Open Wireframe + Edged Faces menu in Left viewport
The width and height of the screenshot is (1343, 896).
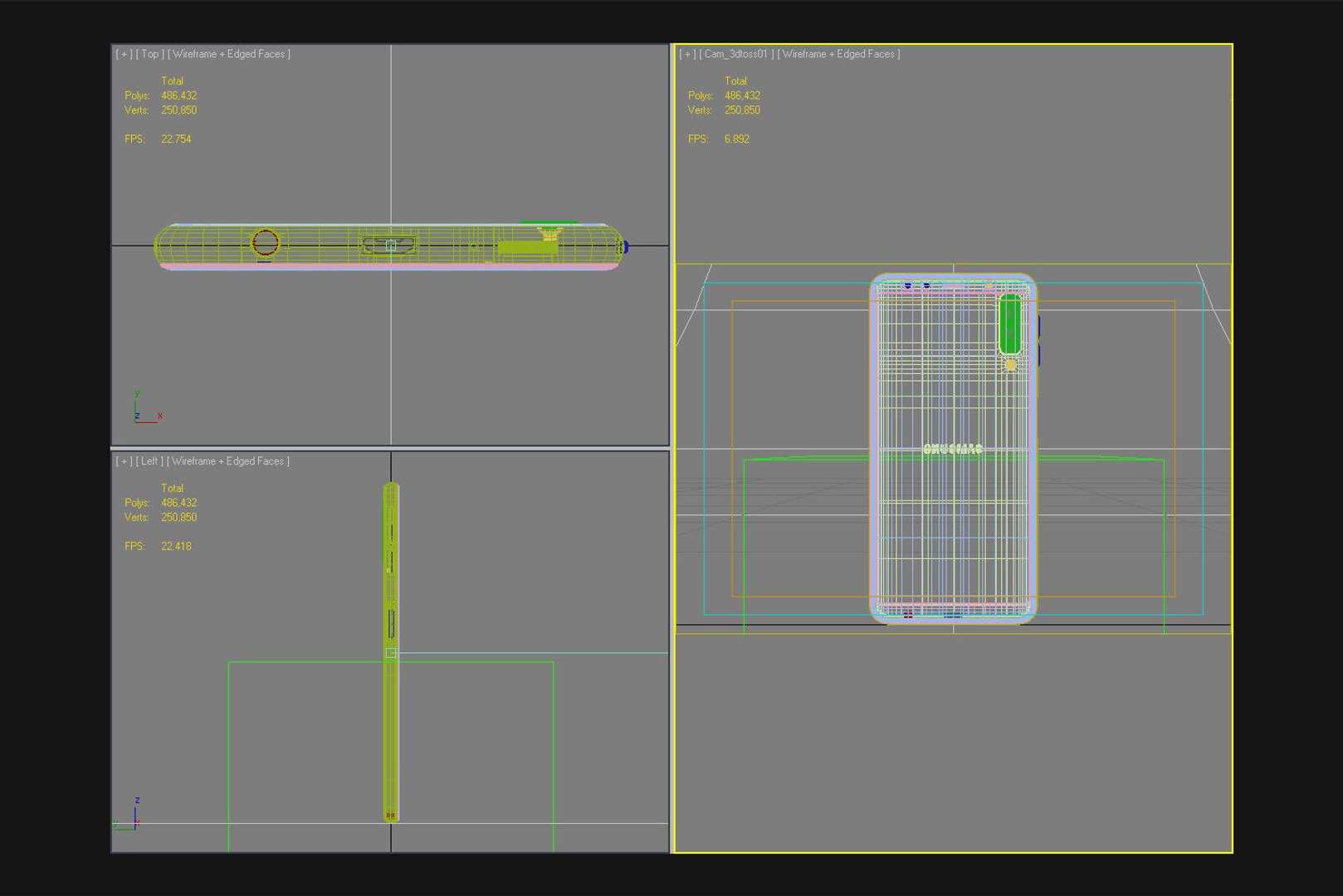(x=228, y=461)
